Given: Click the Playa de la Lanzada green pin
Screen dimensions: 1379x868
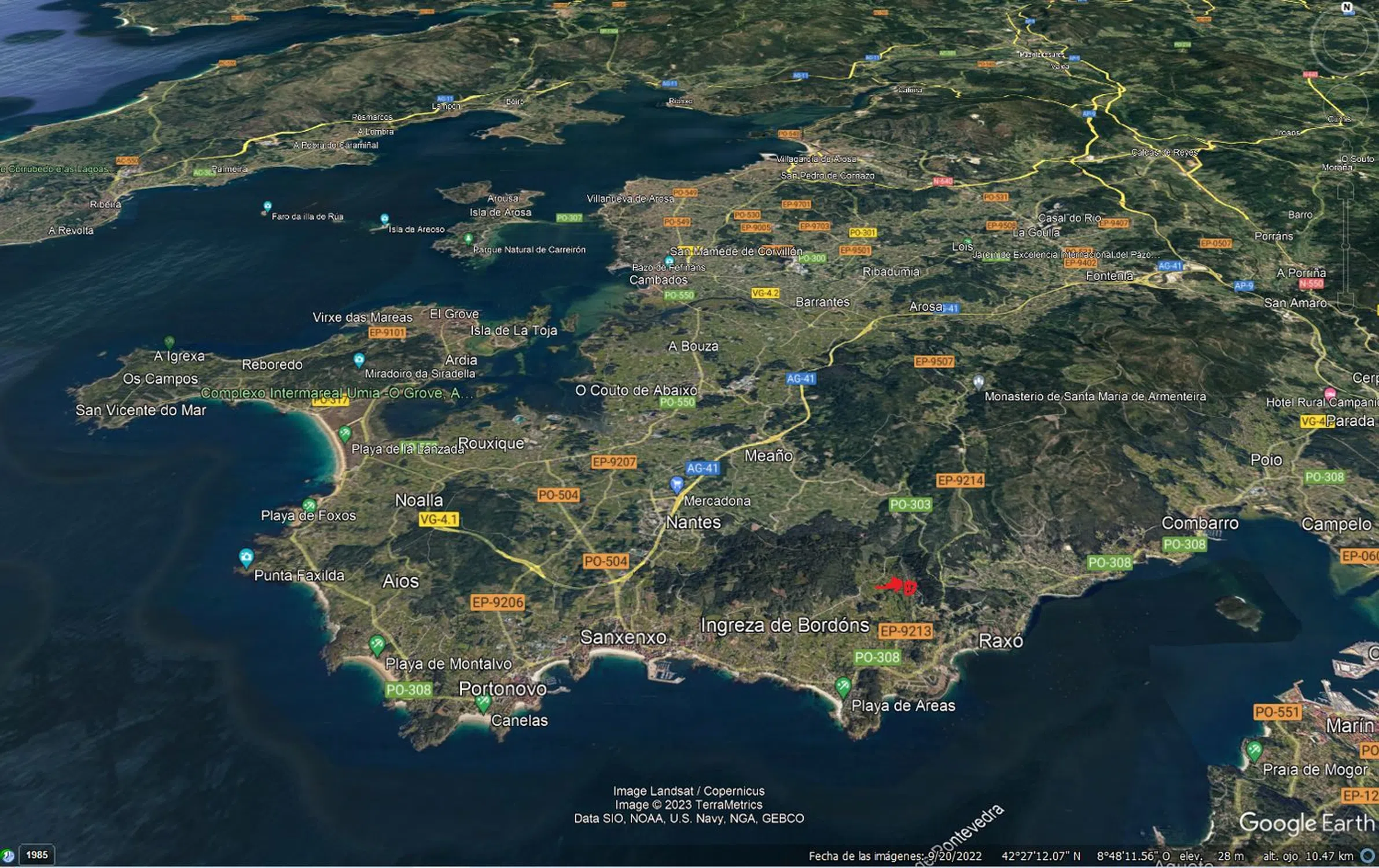Looking at the screenshot, I should pos(345,432).
